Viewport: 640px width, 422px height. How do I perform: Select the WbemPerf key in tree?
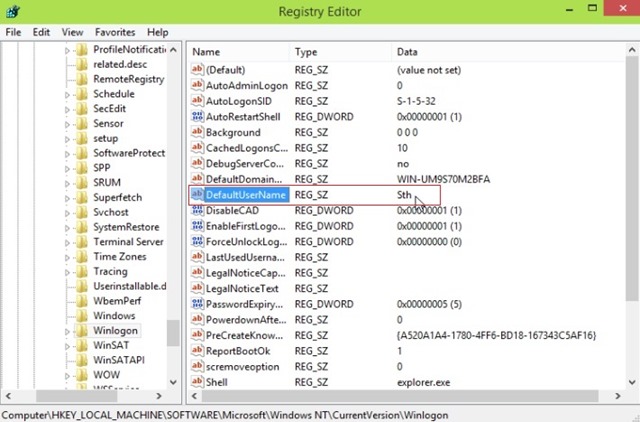117,301
